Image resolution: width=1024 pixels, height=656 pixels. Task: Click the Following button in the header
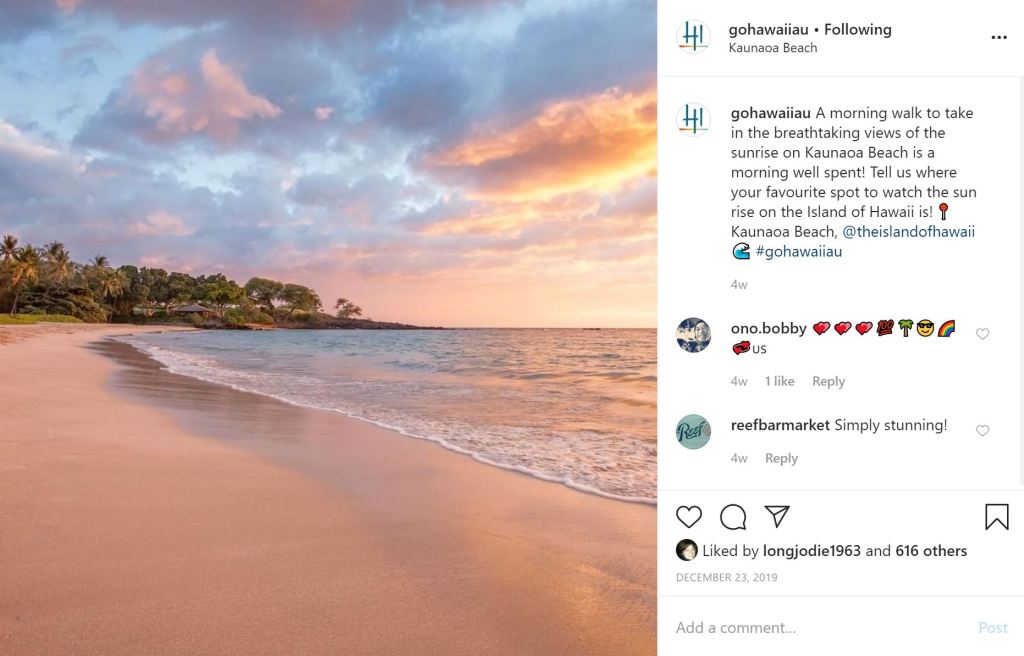[x=857, y=30]
